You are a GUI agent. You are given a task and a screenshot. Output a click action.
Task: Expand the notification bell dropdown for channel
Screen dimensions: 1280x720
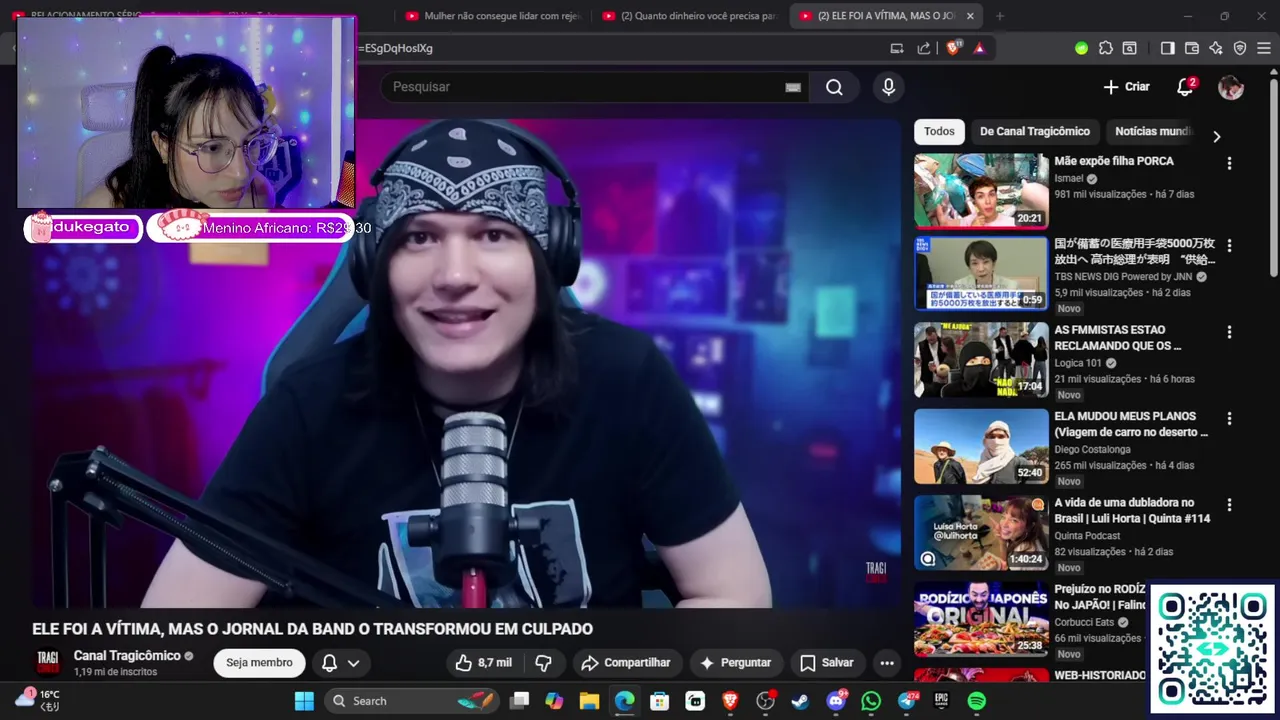(x=340, y=663)
